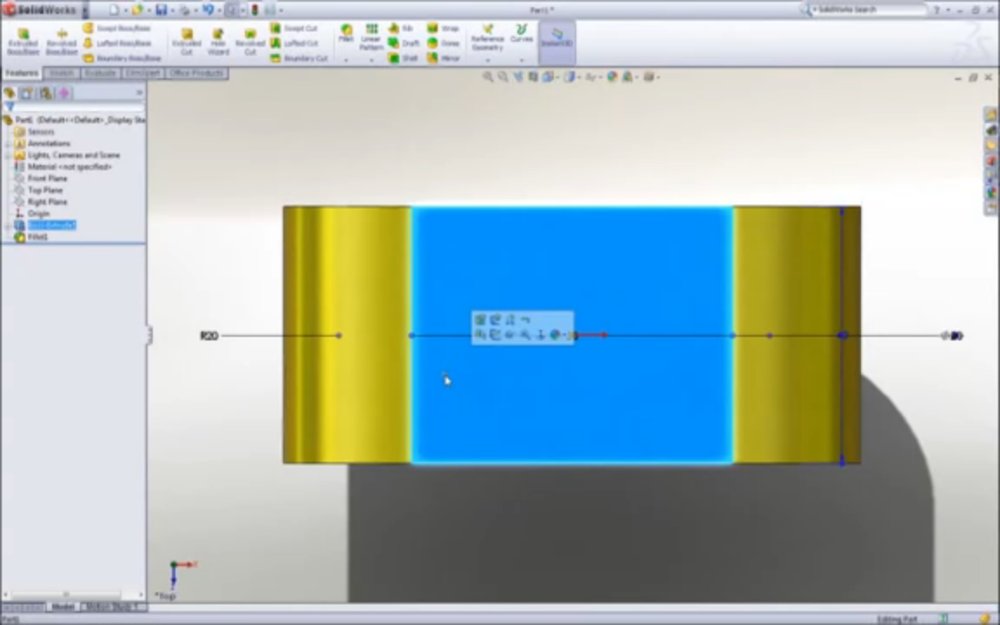Toggle the Instant3D button
Viewport: 1000px width, 625px height.
point(557,38)
